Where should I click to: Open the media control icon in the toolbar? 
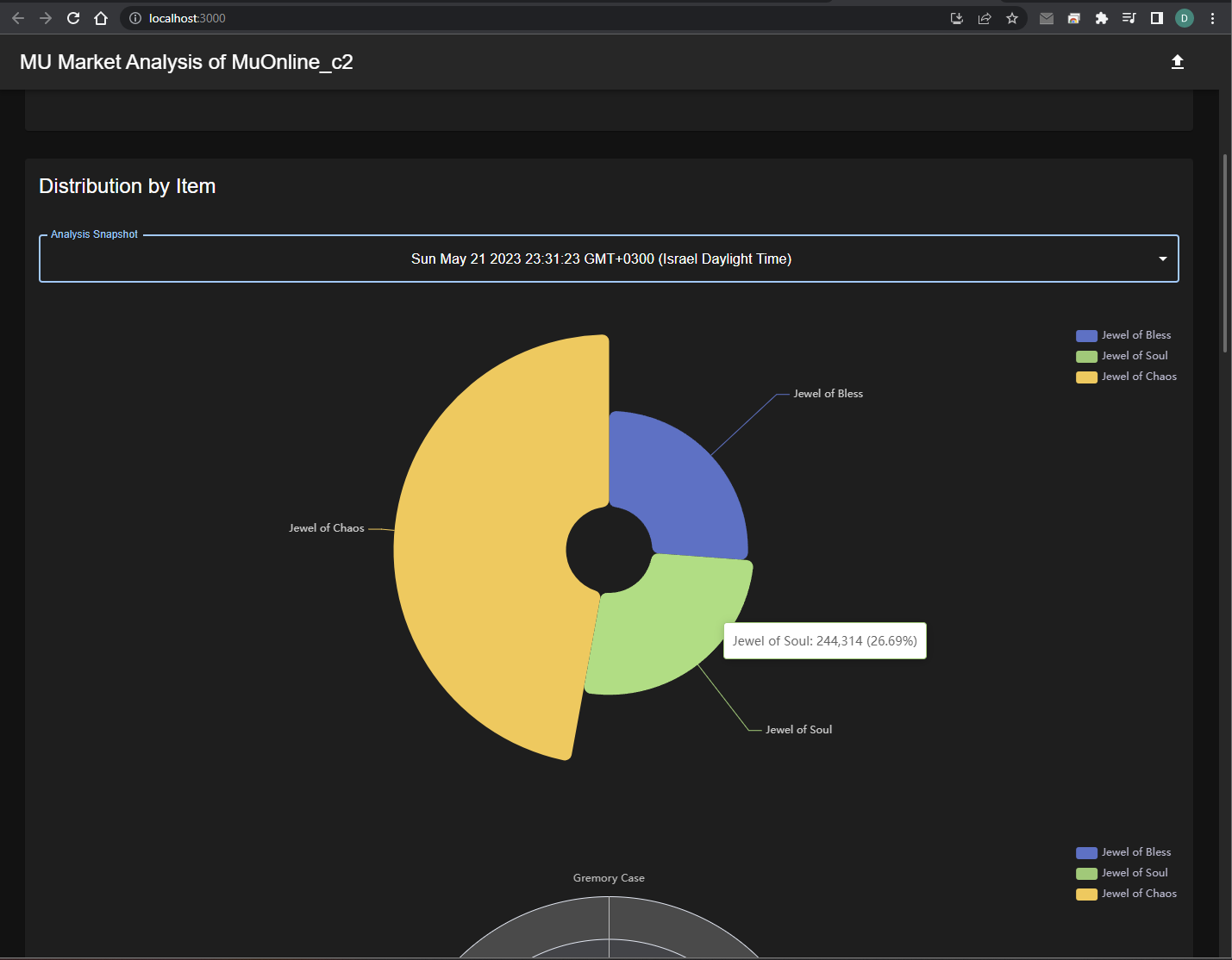pos(1129,18)
